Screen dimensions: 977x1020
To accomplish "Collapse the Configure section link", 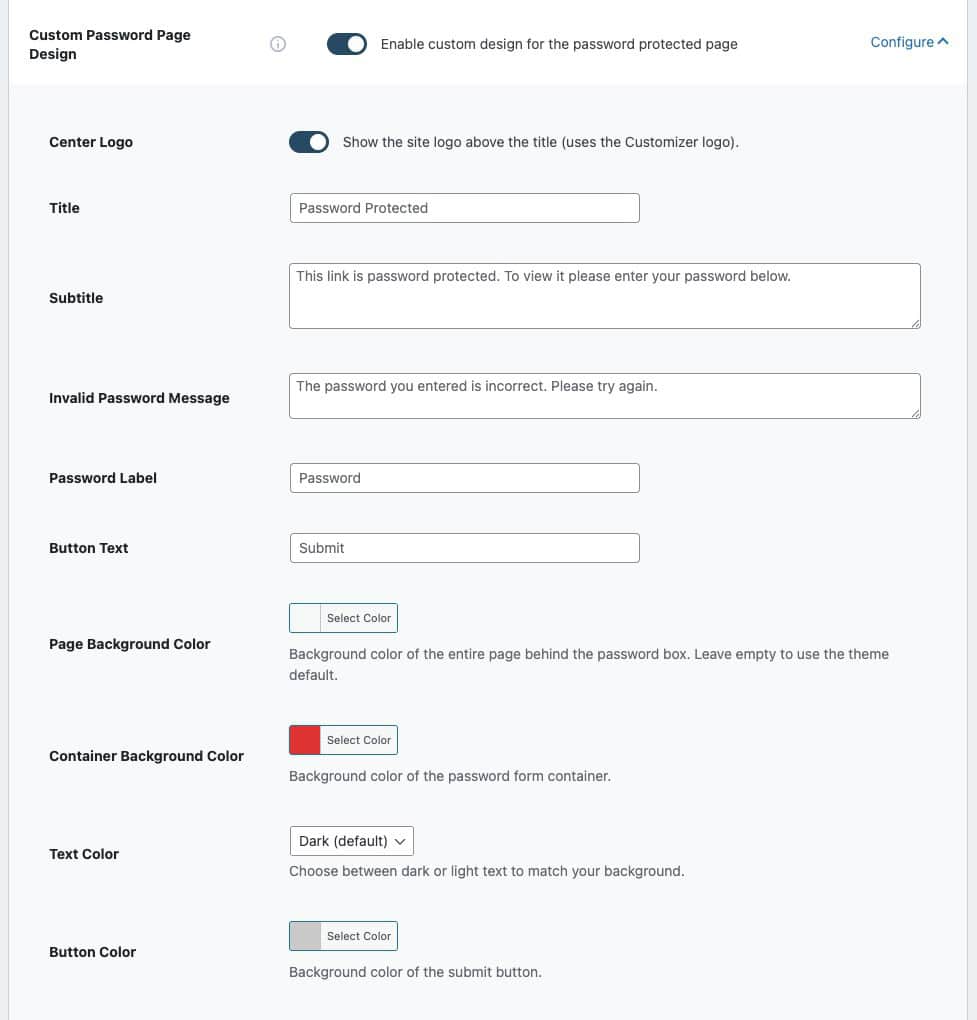I will click(902, 42).
